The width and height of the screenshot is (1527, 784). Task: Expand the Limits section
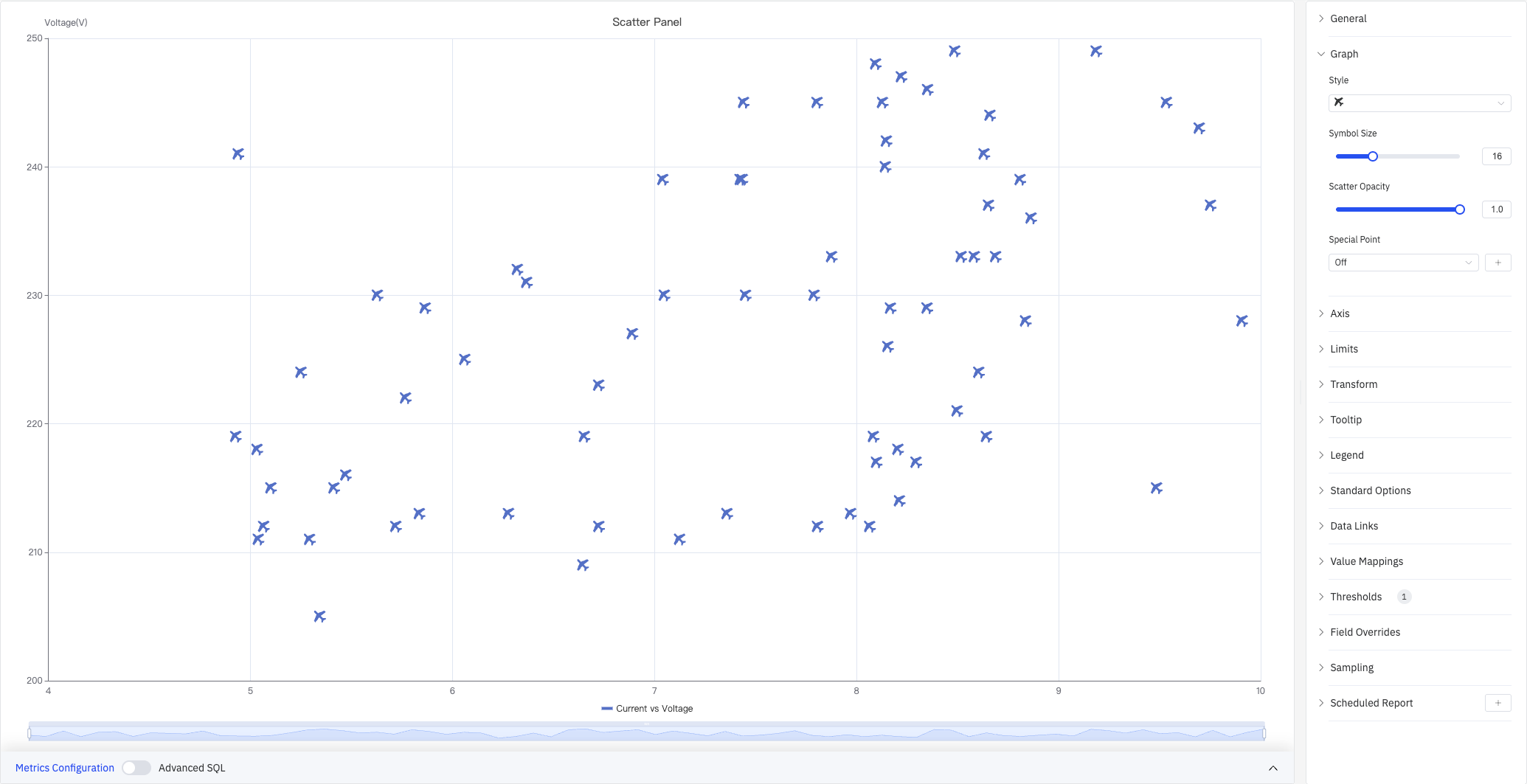pos(1343,349)
